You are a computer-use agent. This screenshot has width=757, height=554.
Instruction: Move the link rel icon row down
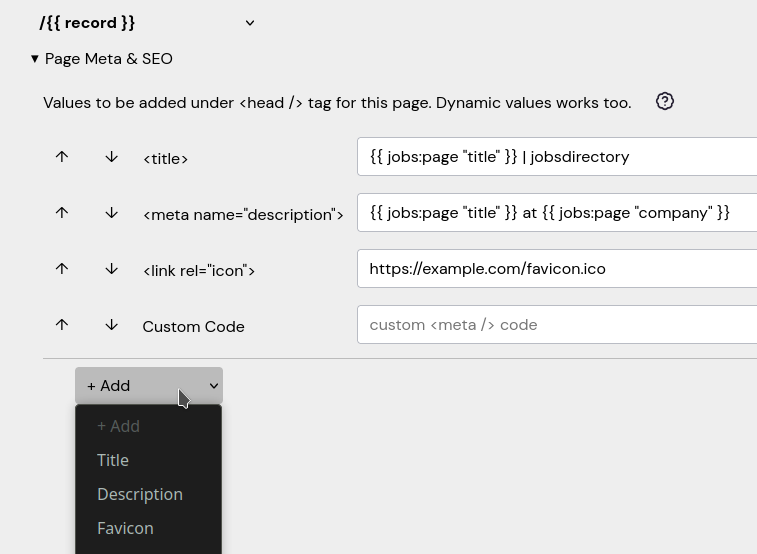coord(112,269)
